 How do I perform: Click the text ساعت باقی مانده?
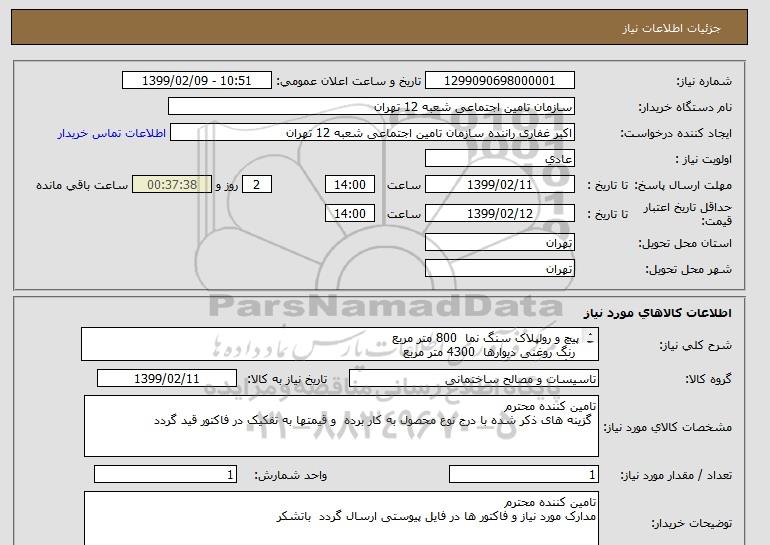[x=82, y=185]
